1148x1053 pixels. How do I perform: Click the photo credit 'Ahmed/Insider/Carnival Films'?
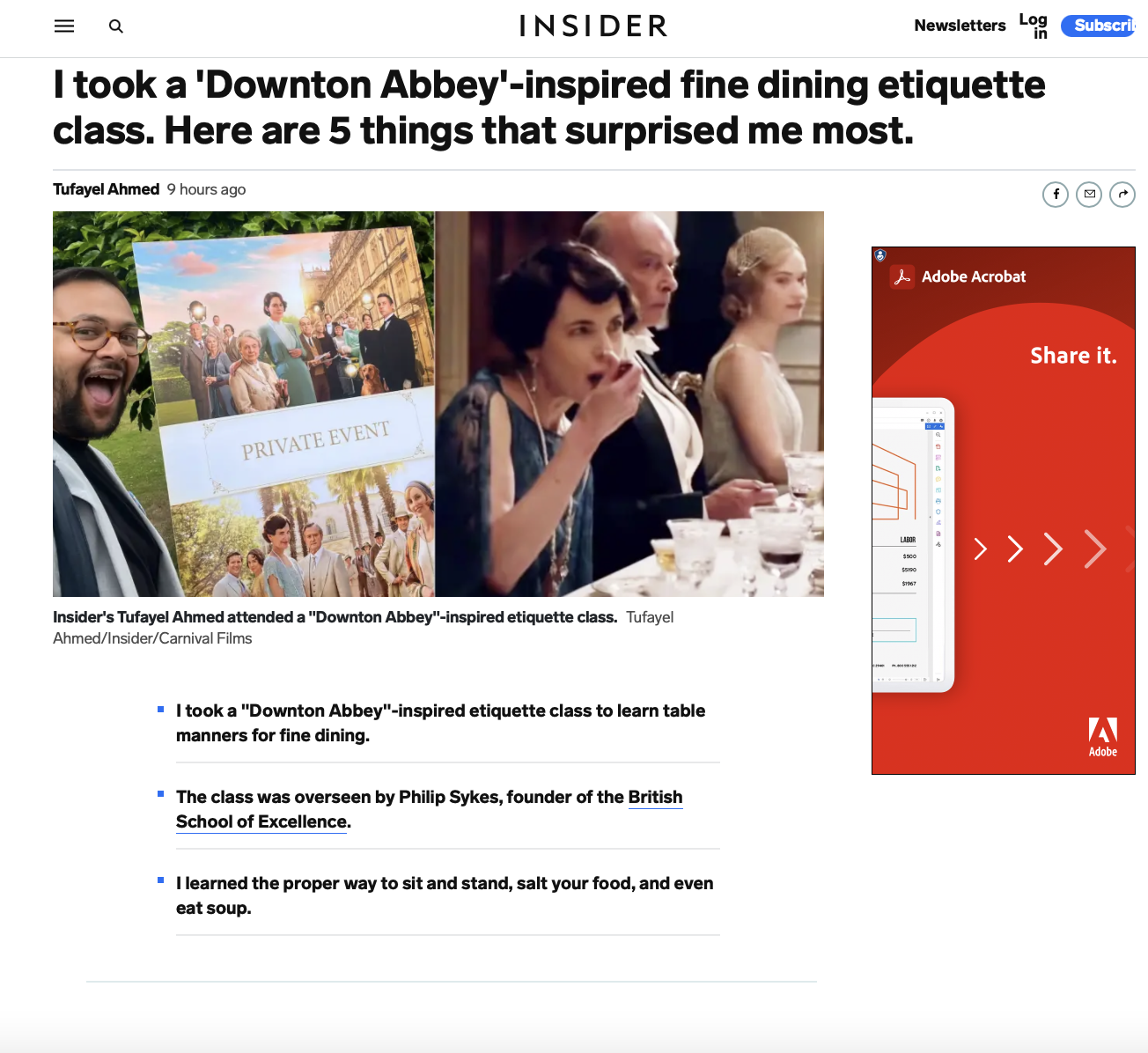pos(152,638)
